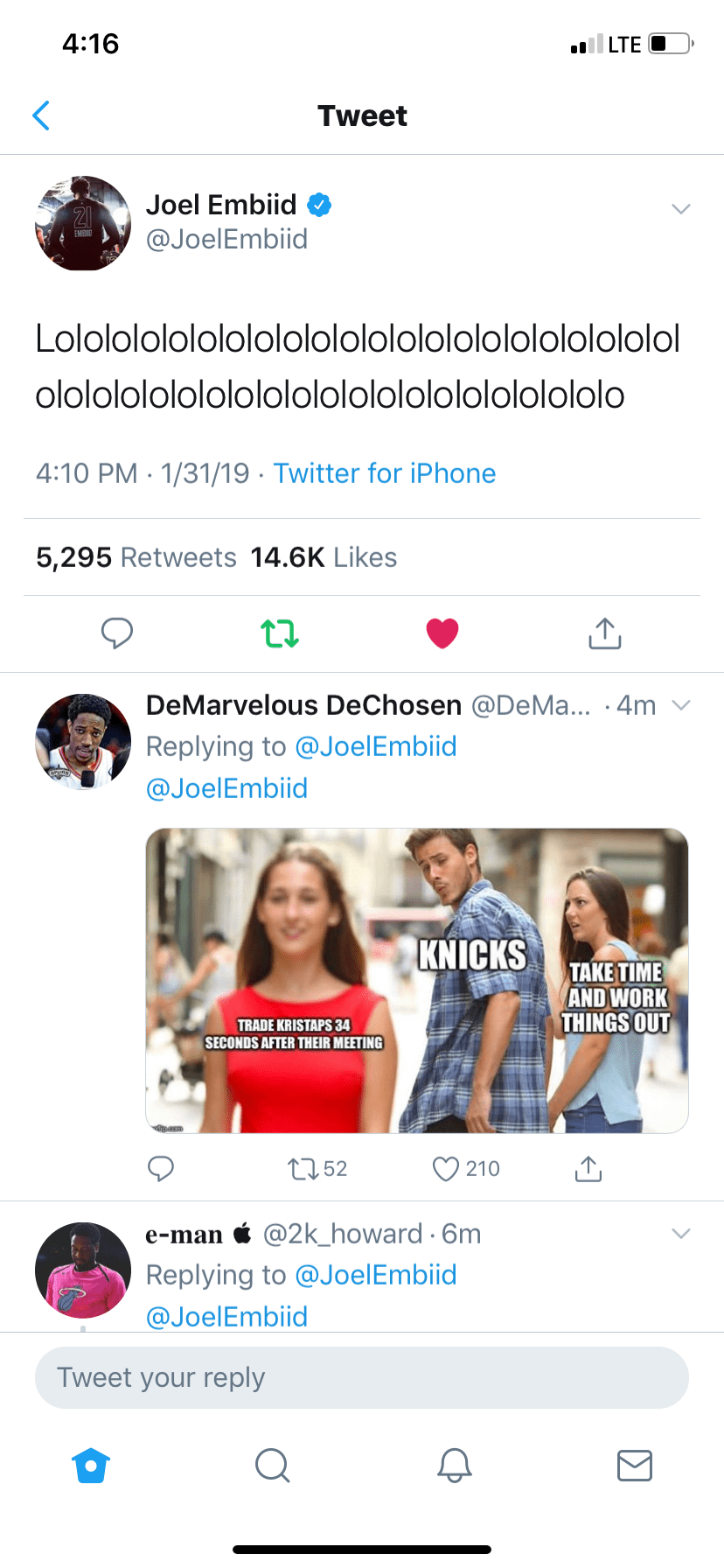Like the Knicks meme reply with 210 likes
Image resolution: width=724 pixels, height=1568 pixels.
click(447, 1169)
